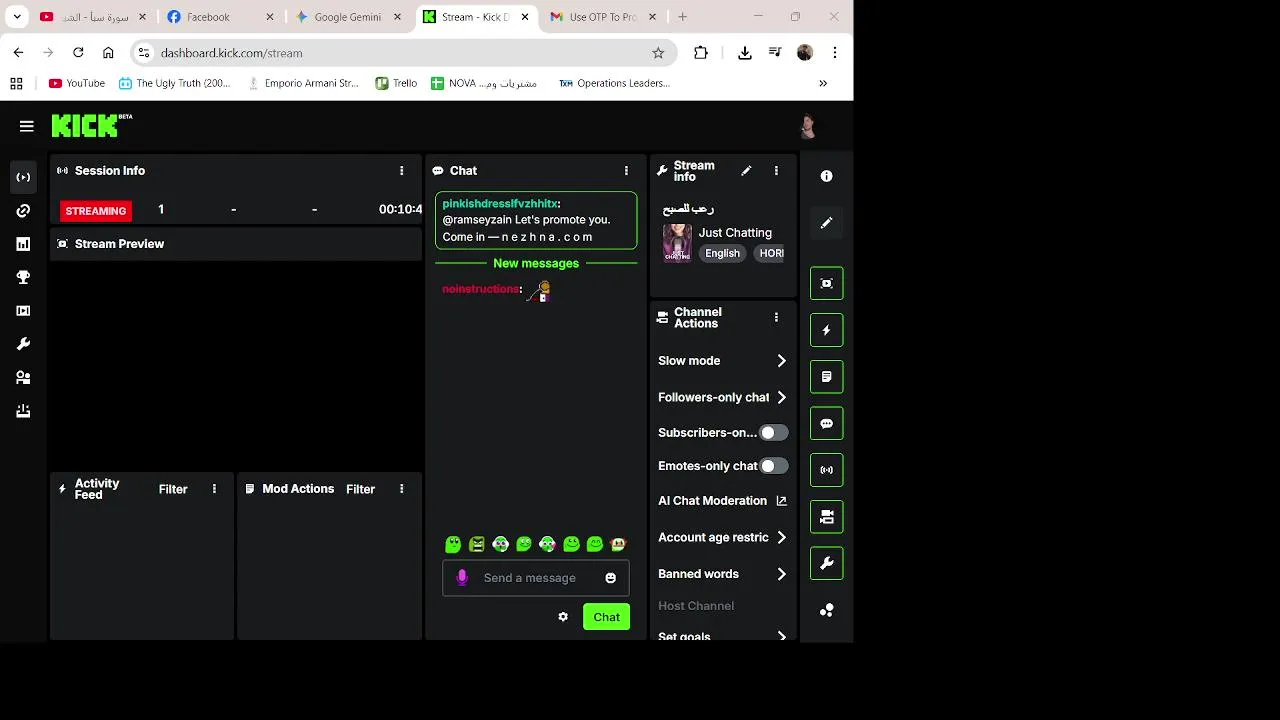Switch to the Google Gemini tab
The height and width of the screenshot is (720, 1280).
pos(347,17)
